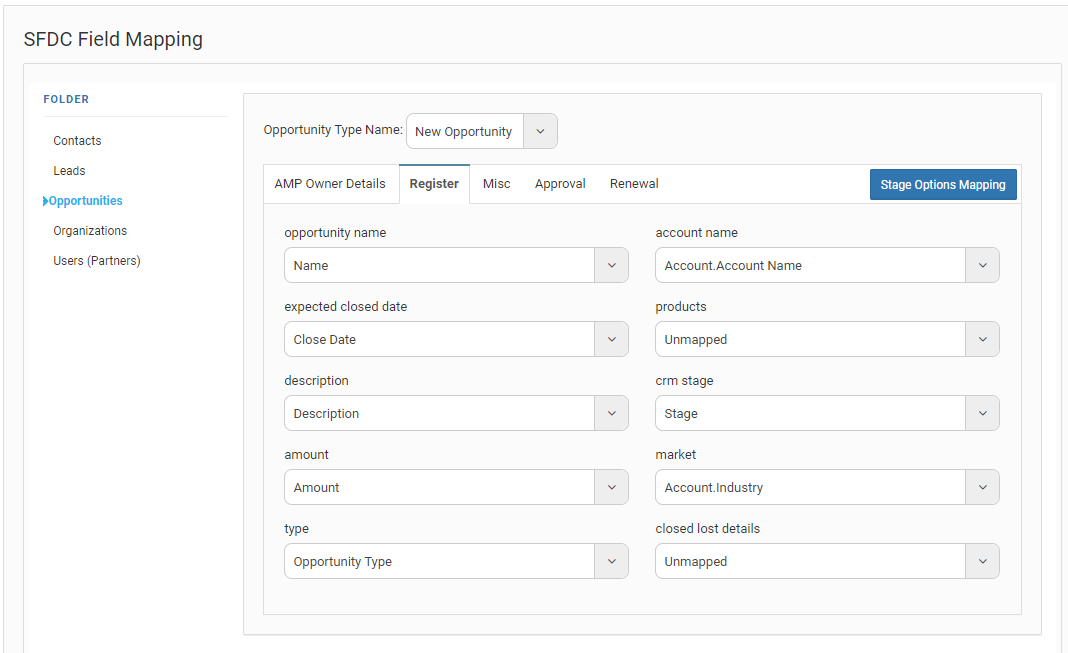Open the crm stage dropdown chevron
Image resolution: width=1068 pixels, height=653 pixels.
tap(982, 414)
